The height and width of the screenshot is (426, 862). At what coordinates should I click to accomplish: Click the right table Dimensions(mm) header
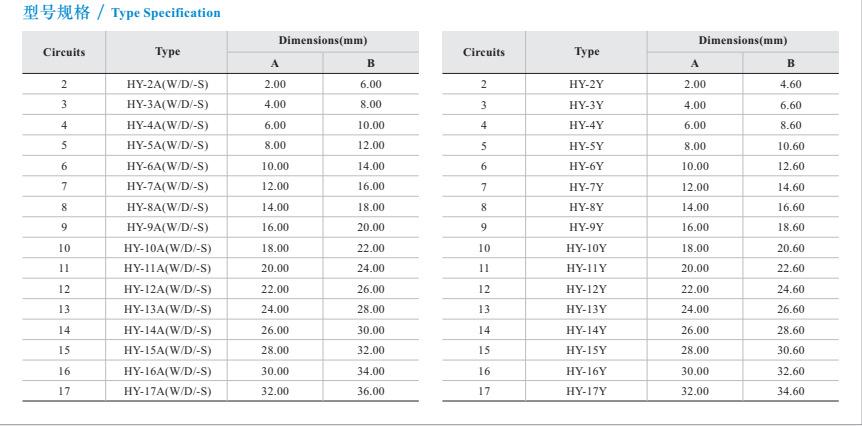(x=743, y=40)
